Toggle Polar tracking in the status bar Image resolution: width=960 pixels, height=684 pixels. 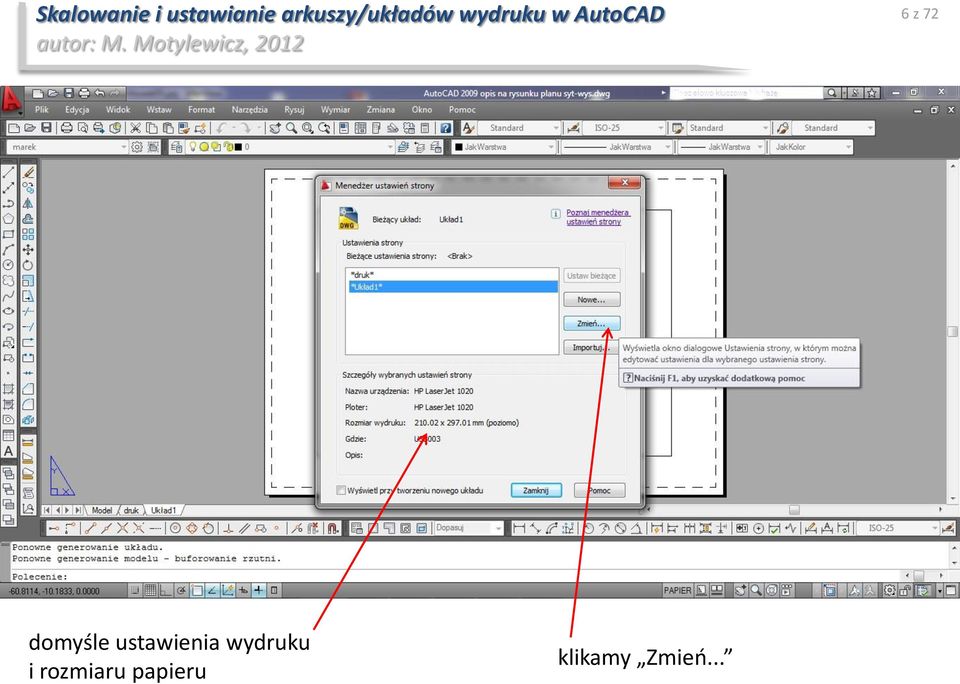point(181,590)
